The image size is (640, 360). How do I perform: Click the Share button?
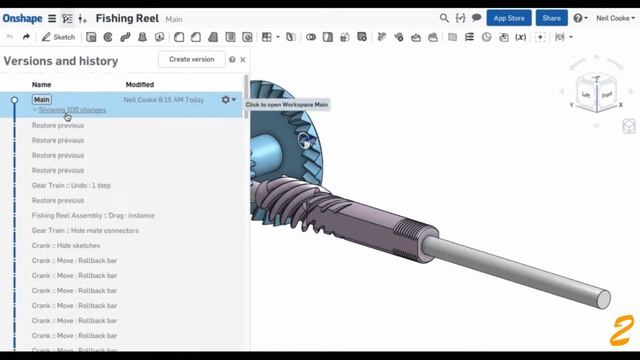click(551, 18)
